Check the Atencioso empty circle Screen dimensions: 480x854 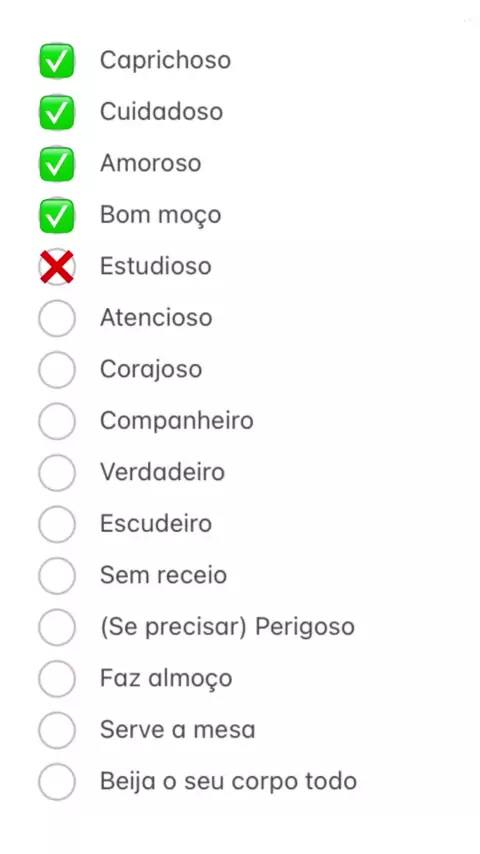[x=57, y=318]
